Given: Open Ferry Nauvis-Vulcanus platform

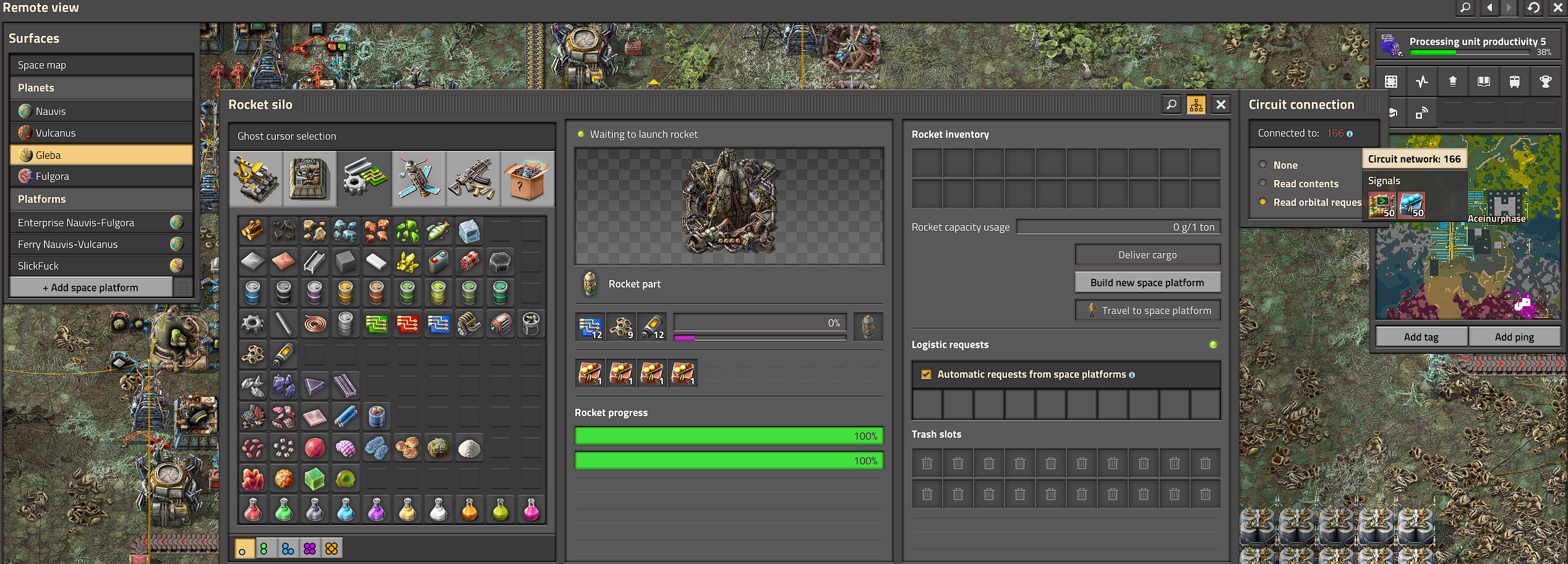Looking at the screenshot, I should point(101,244).
